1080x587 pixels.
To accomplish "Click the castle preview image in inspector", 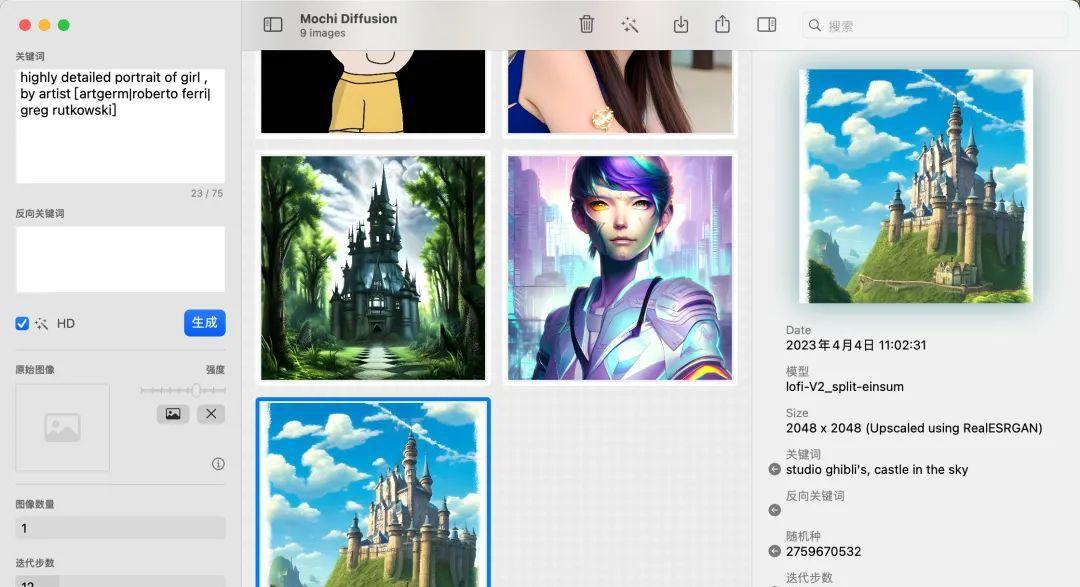I will click(x=916, y=186).
